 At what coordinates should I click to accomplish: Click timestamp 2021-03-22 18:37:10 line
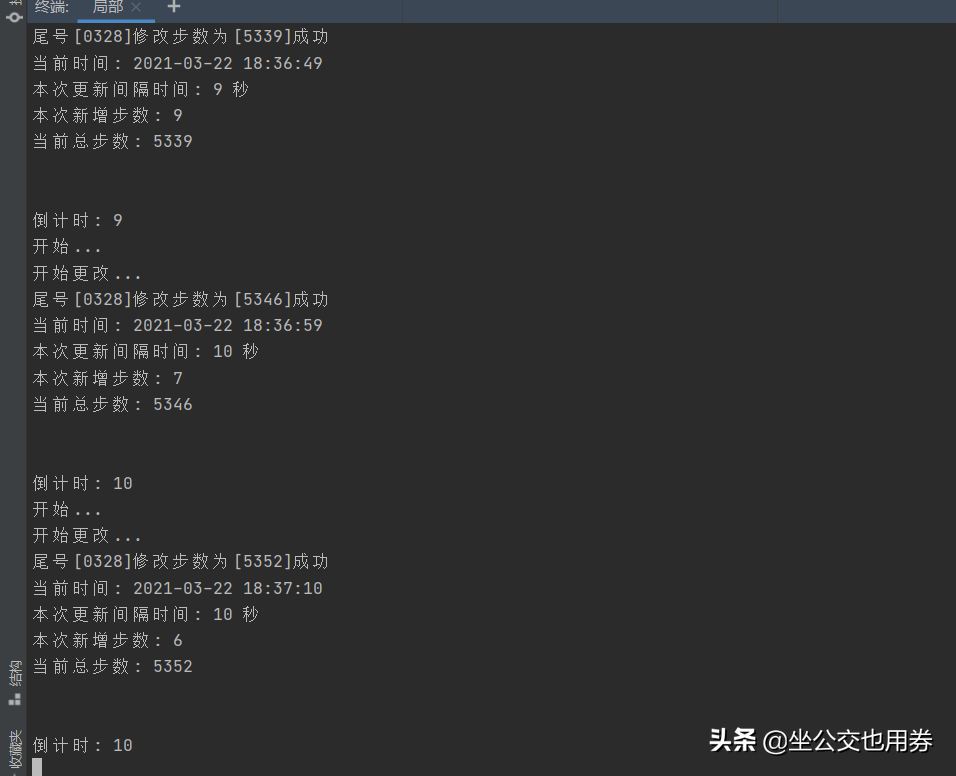(177, 588)
